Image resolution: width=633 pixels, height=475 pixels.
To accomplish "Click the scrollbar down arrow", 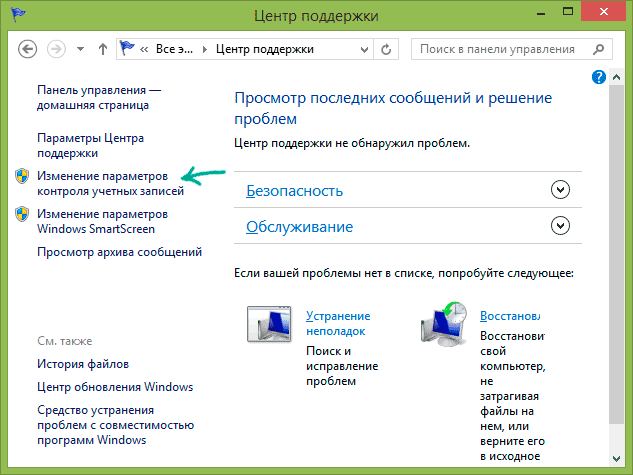I will [616, 458].
